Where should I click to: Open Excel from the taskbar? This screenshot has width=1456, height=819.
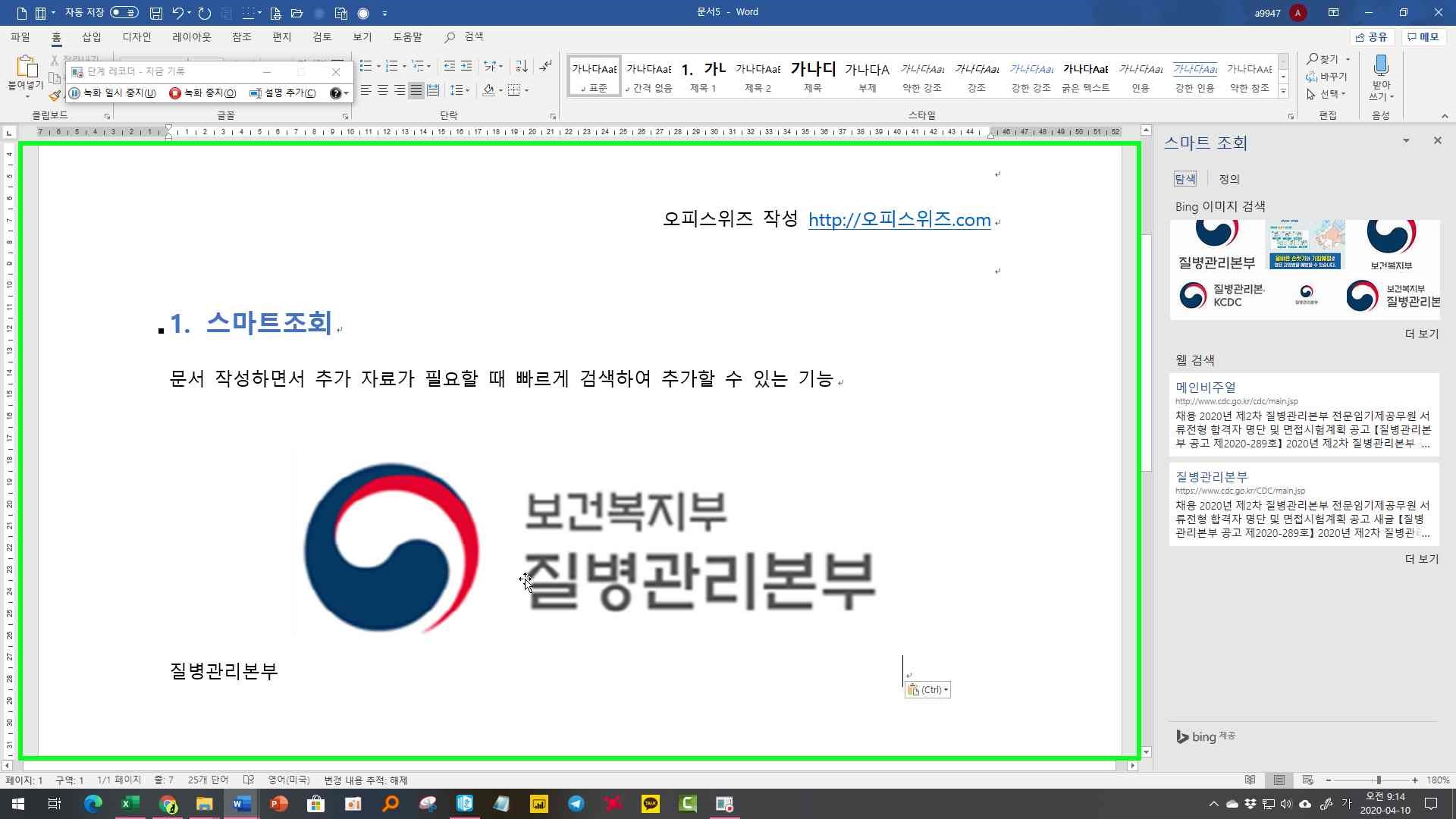pos(130,804)
